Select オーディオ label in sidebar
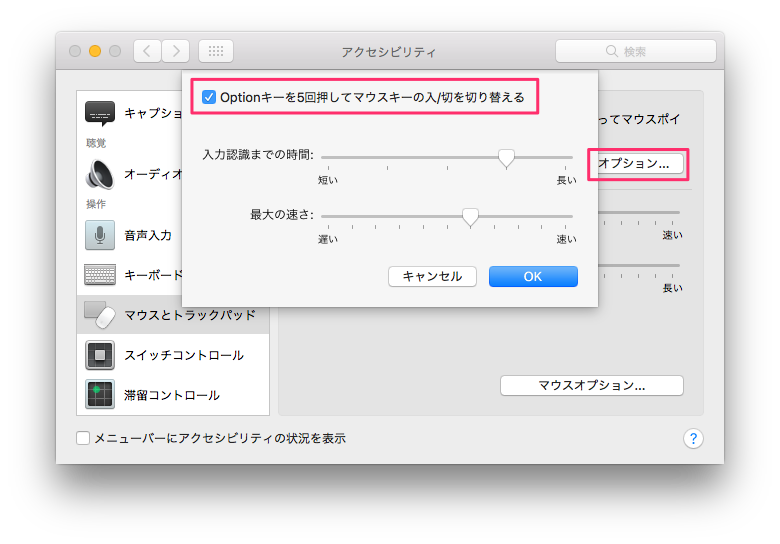The width and height of the screenshot is (780, 544). [153, 174]
